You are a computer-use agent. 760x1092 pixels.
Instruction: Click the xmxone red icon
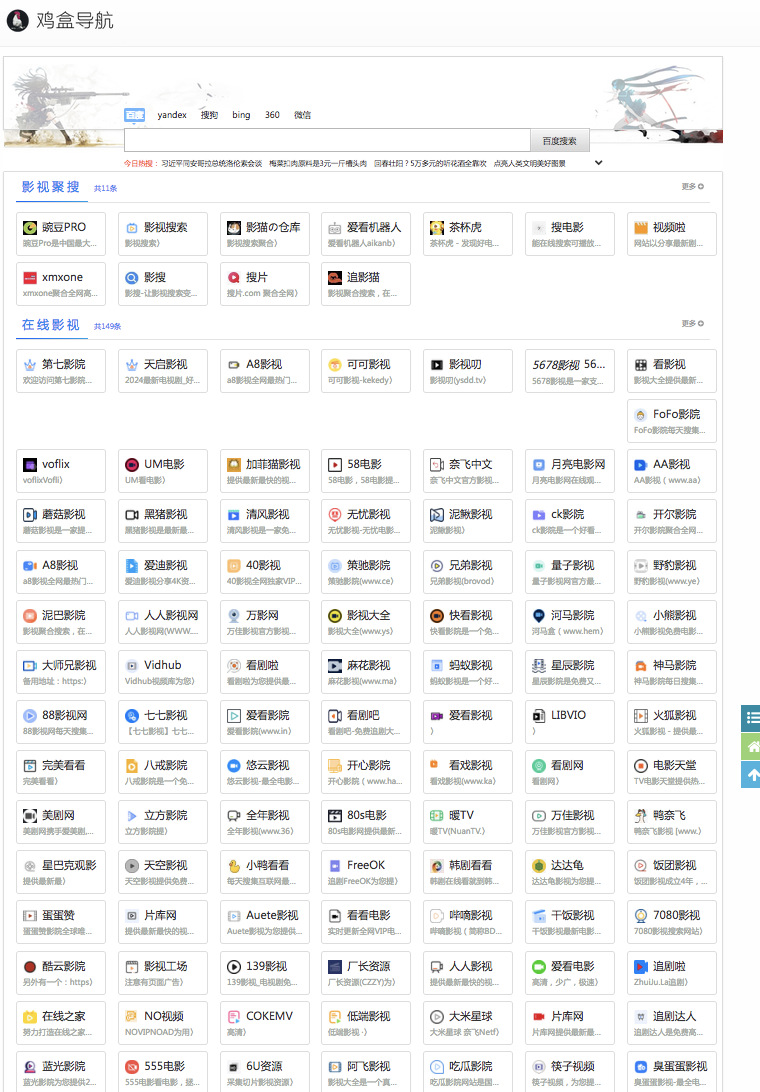(x=30, y=278)
